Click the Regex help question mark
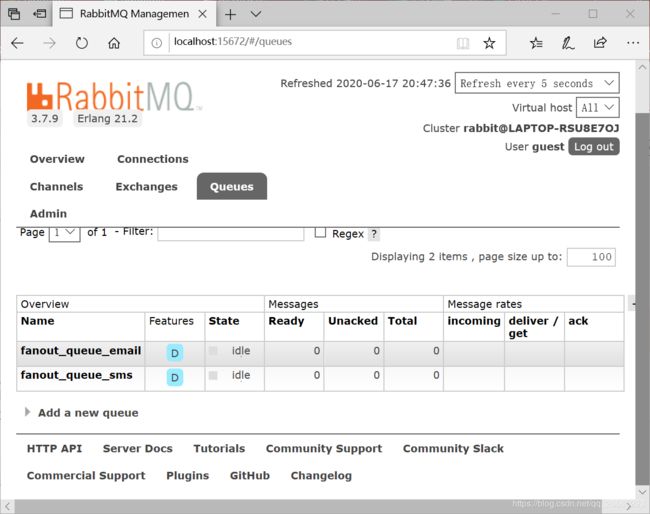The image size is (650, 514). click(x=374, y=234)
